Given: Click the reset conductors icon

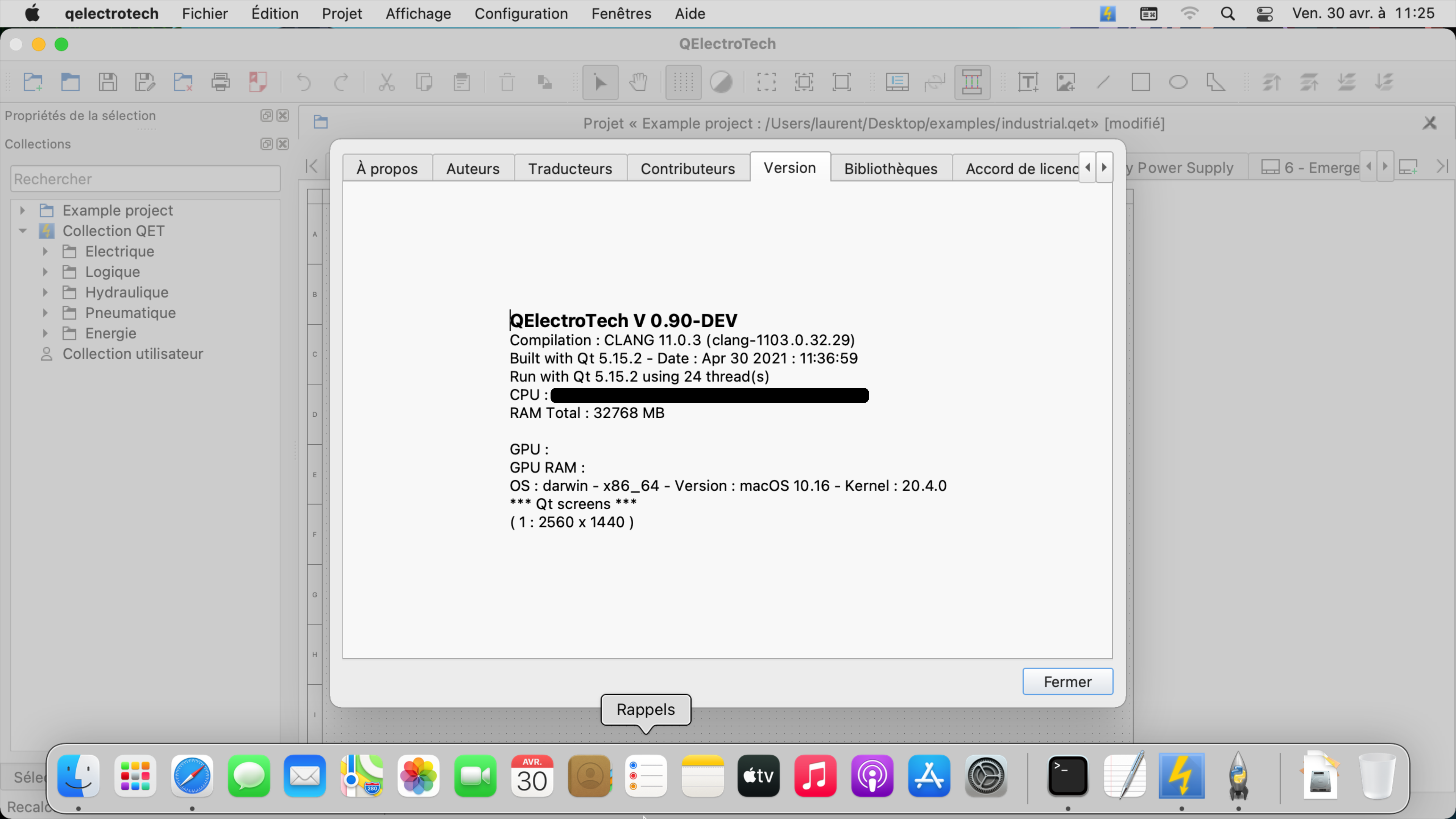Looking at the screenshot, I should tap(935, 83).
